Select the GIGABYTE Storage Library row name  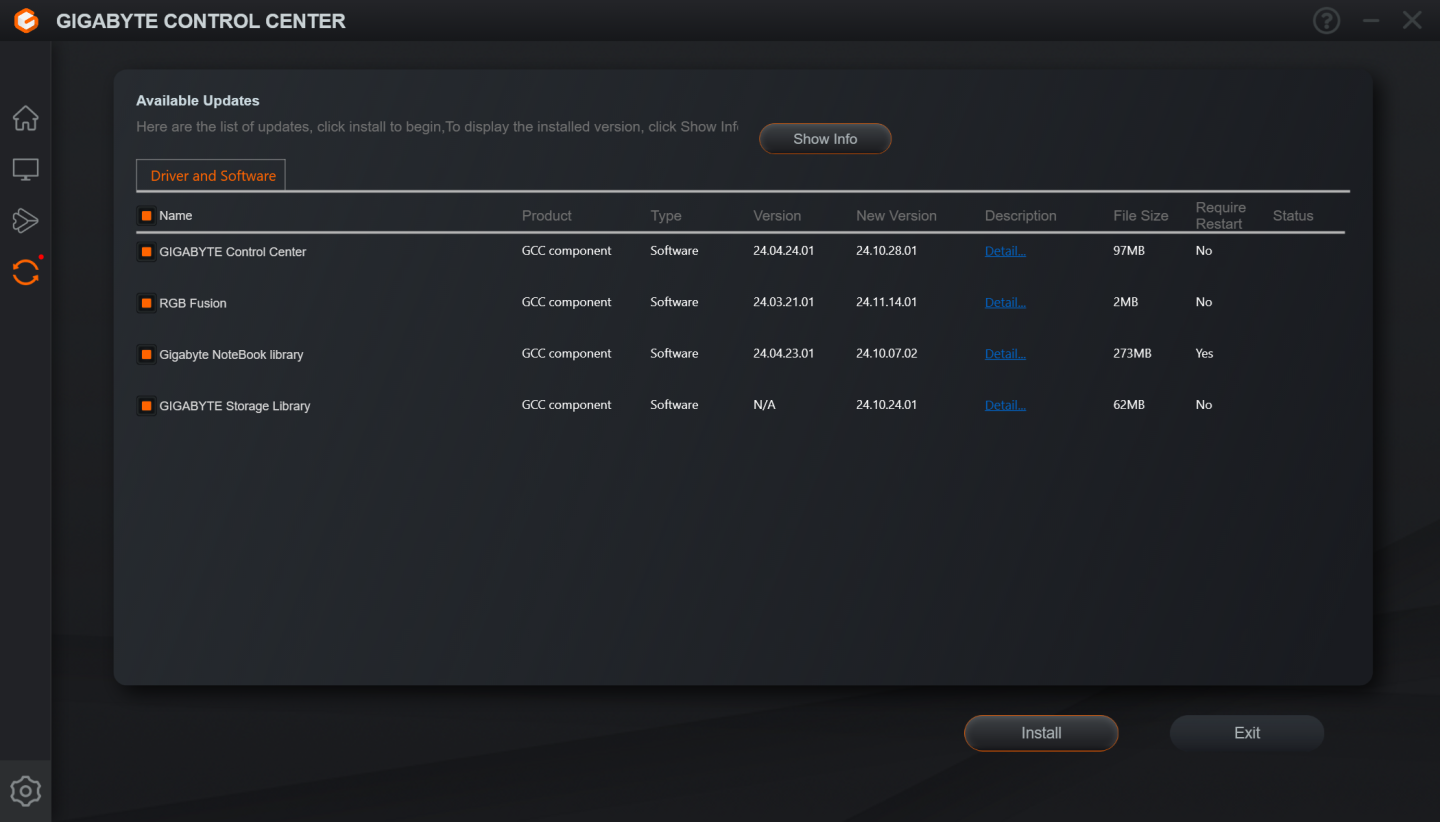point(235,406)
